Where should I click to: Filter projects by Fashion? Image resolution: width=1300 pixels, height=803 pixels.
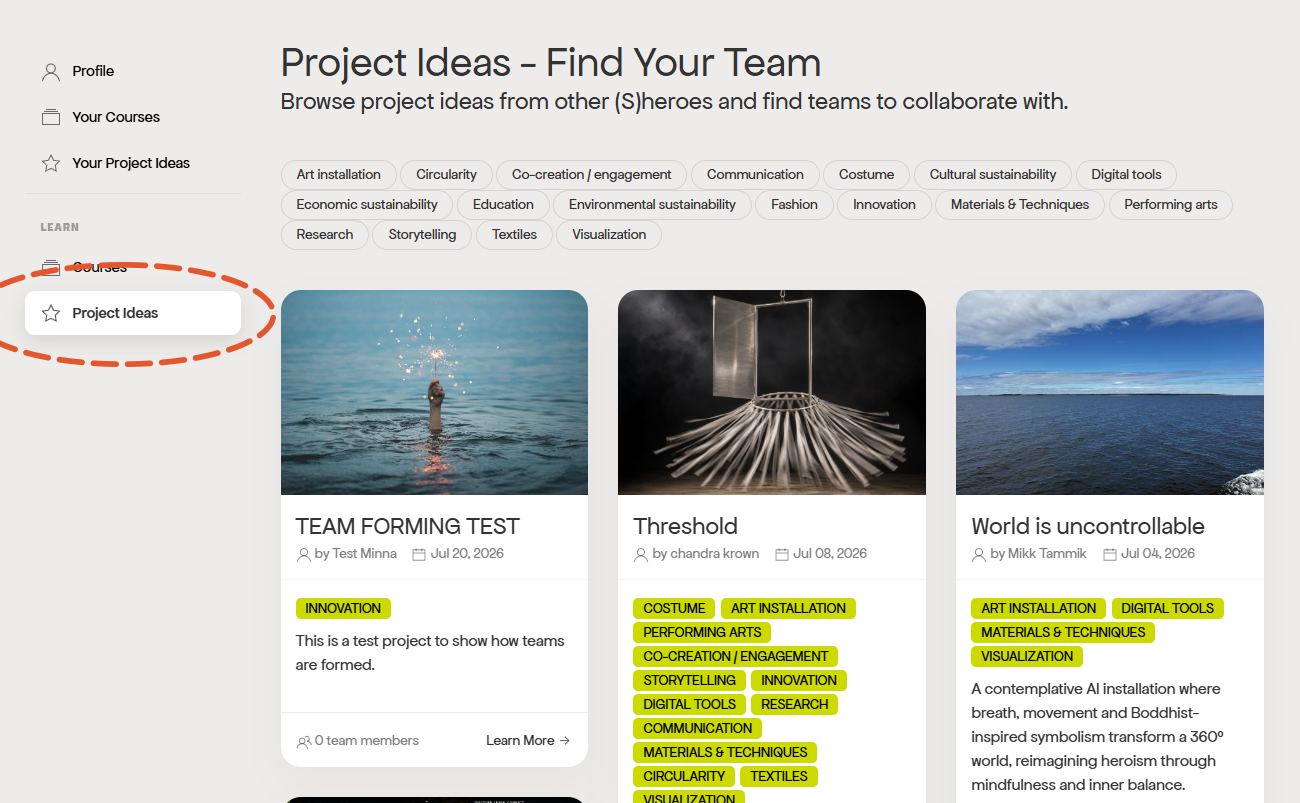pyautogui.click(x=794, y=204)
